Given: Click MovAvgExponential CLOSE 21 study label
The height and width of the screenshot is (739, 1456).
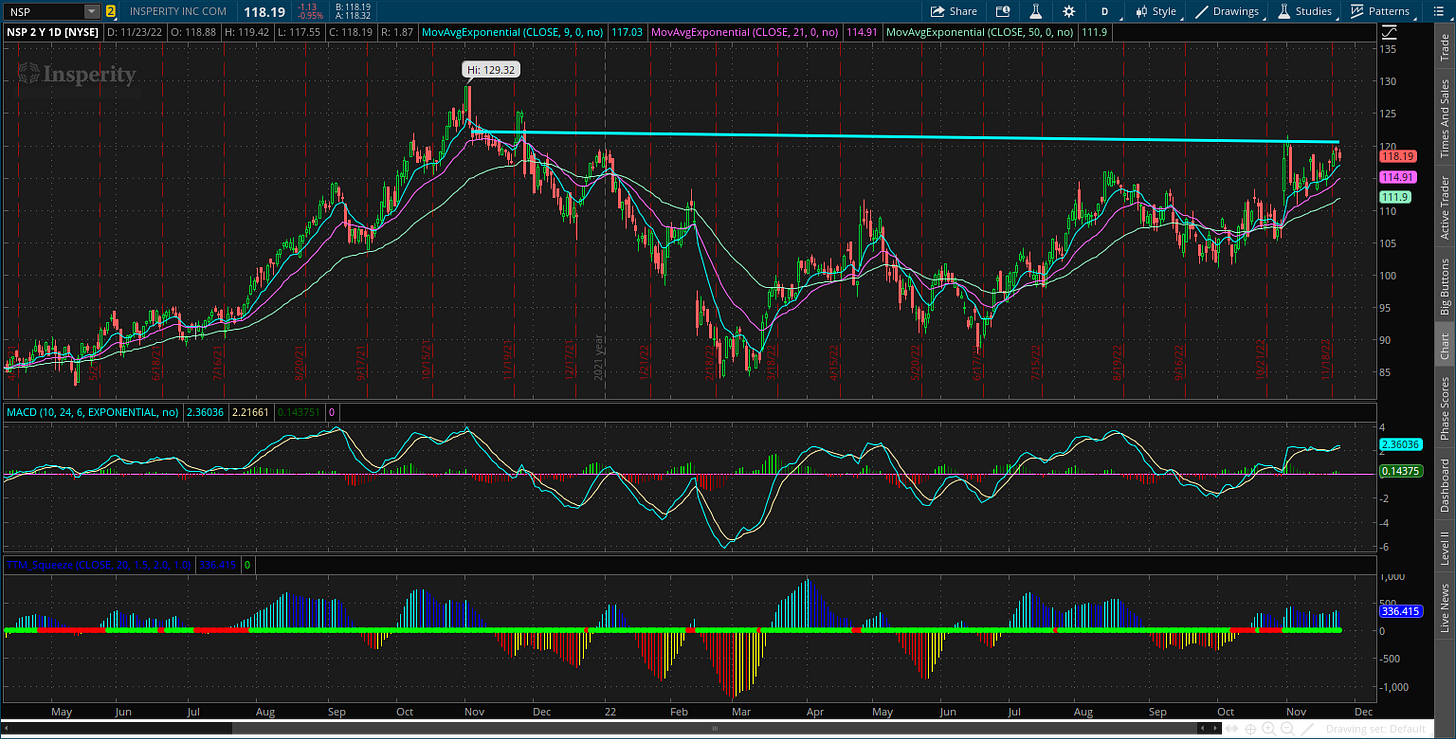Looking at the screenshot, I should click(x=743, y=33).
